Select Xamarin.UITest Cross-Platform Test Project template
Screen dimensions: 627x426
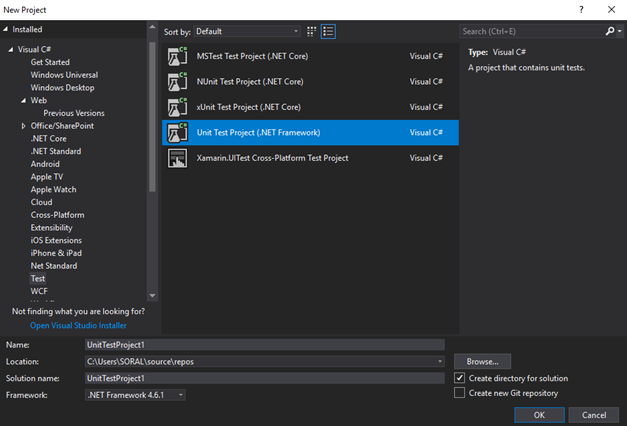[310, 158]
